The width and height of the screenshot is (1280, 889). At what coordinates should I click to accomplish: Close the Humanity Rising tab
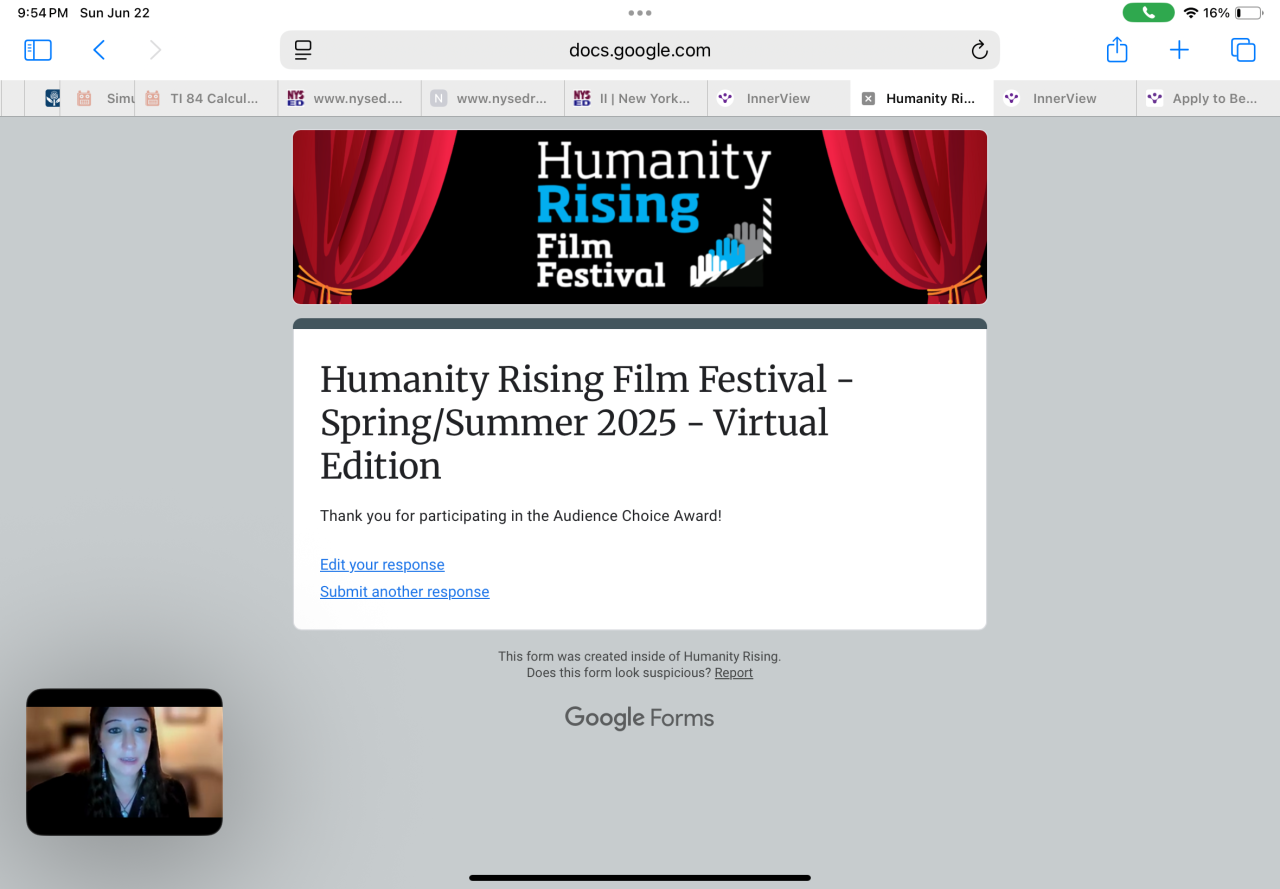click(x=868, y=99)
